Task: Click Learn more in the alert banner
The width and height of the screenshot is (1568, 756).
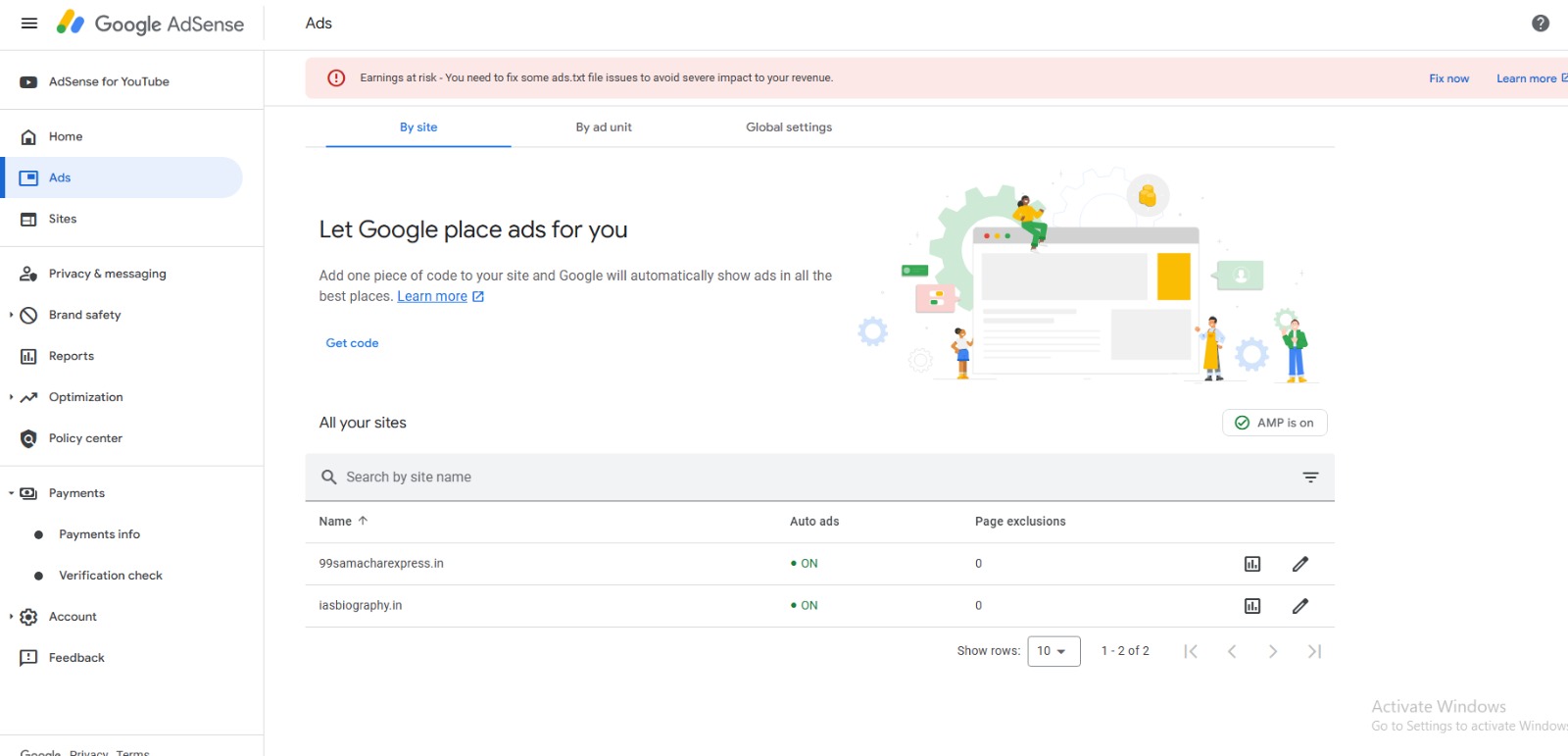Action: point(1531,79)
